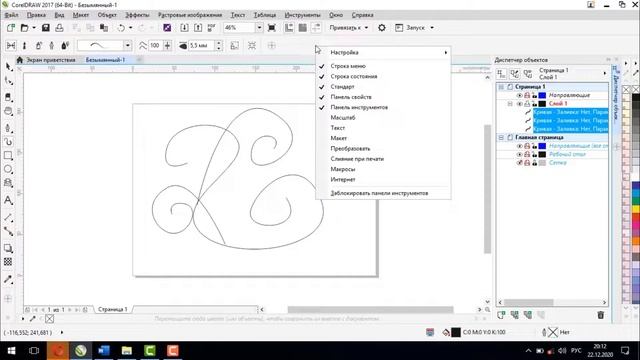Toggle grid display icon

(x=302, y=28)
